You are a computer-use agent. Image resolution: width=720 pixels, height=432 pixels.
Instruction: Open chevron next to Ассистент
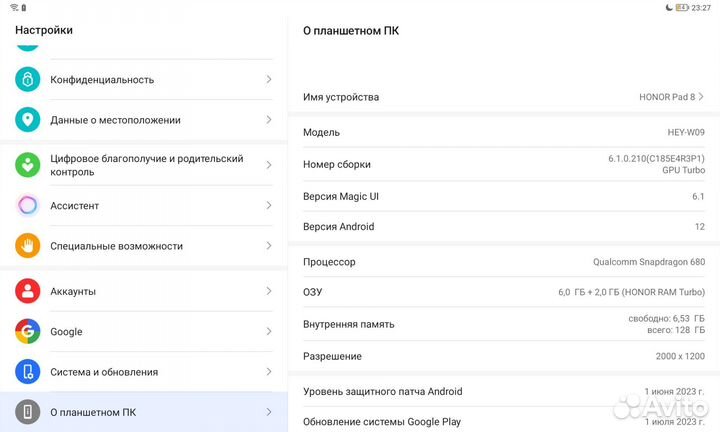point(269,205)
